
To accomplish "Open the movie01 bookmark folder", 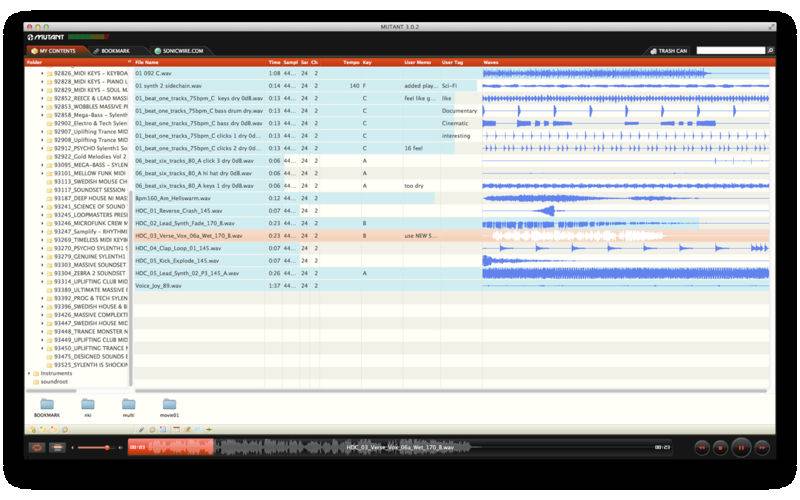I will [169, 405].
